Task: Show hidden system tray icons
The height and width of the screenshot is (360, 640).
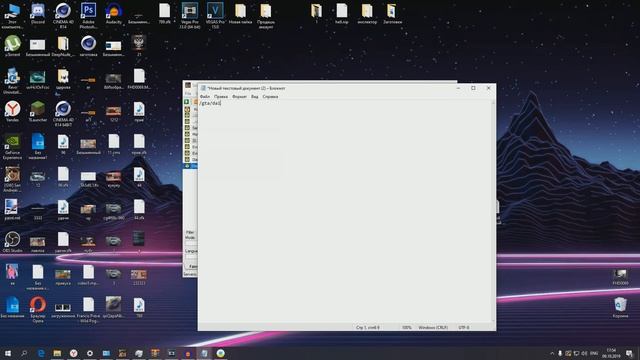Action: coord(552,353)
